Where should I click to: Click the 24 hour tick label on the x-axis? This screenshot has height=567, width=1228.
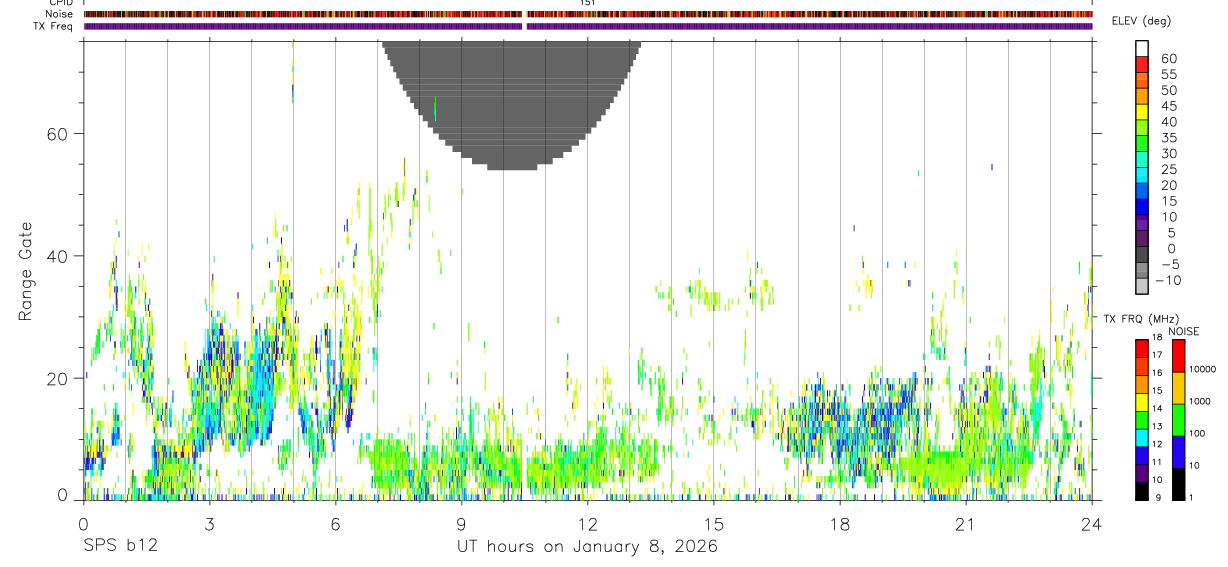tap(1091, 524)
